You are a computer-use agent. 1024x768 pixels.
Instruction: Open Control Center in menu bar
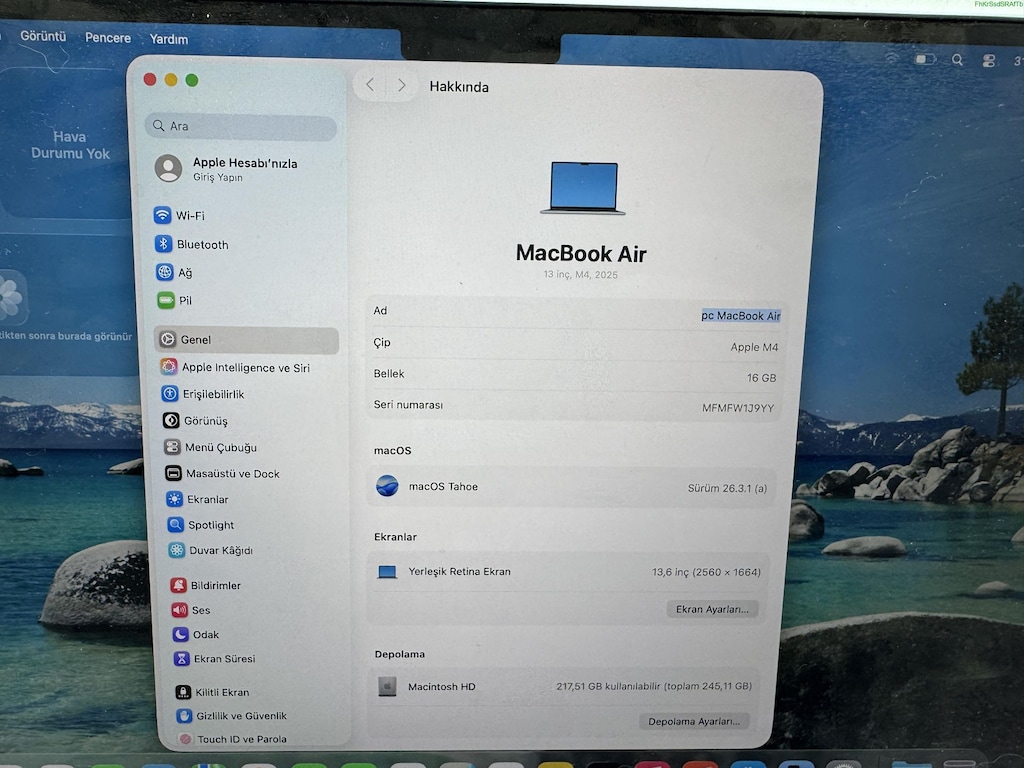[x=989, y=61]
